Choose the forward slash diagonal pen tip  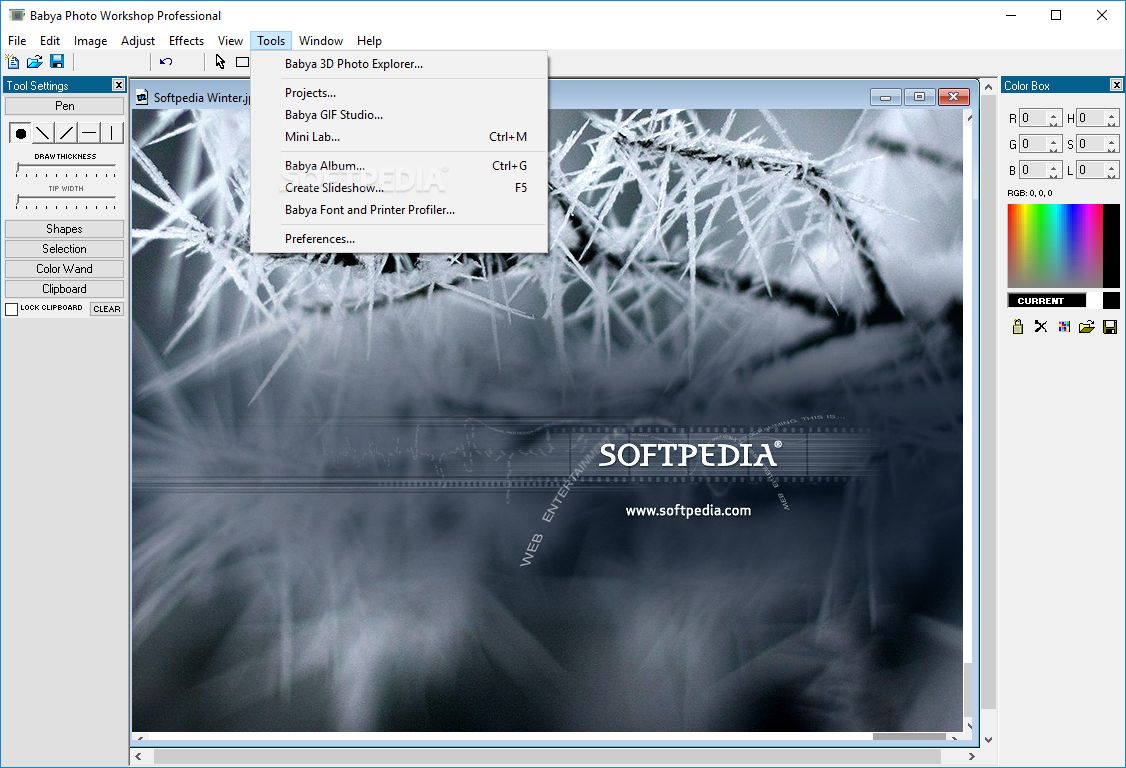coord(66,133)
